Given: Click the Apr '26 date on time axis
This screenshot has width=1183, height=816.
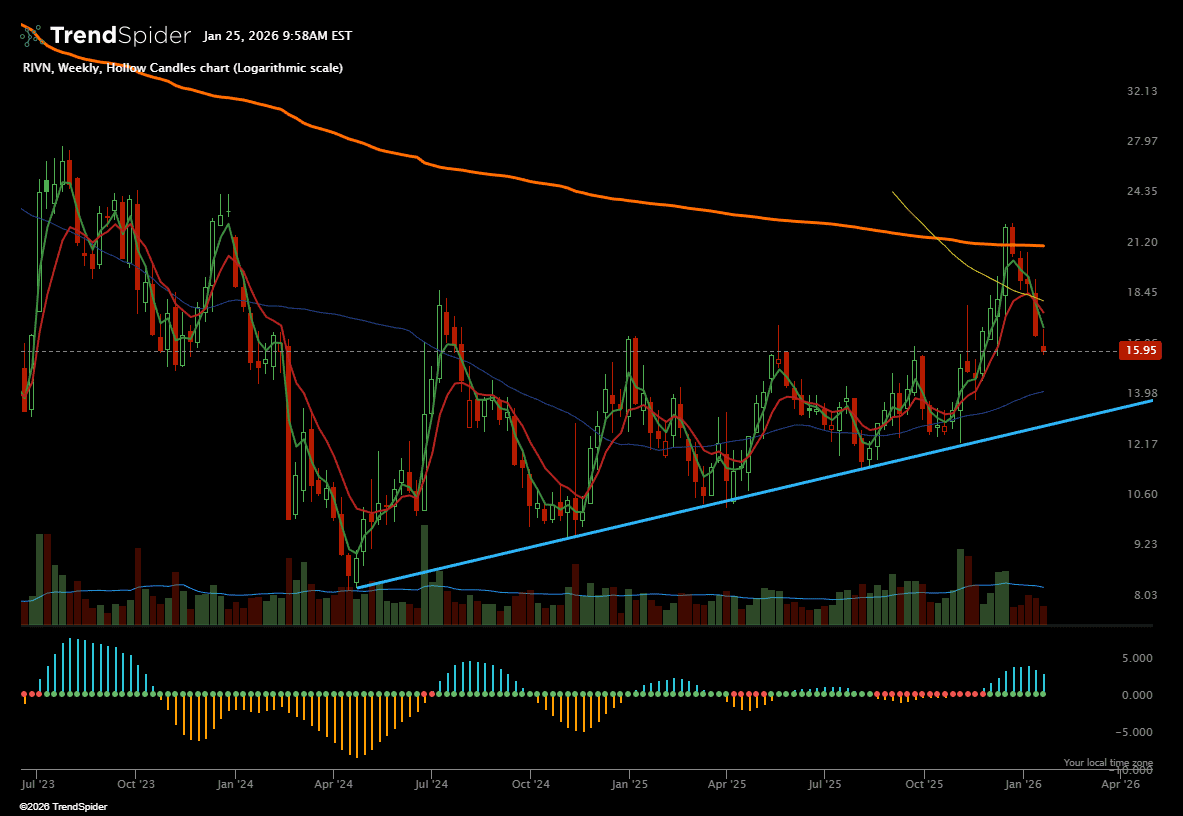Looking at the screenshot, I should pos(1120,785).
